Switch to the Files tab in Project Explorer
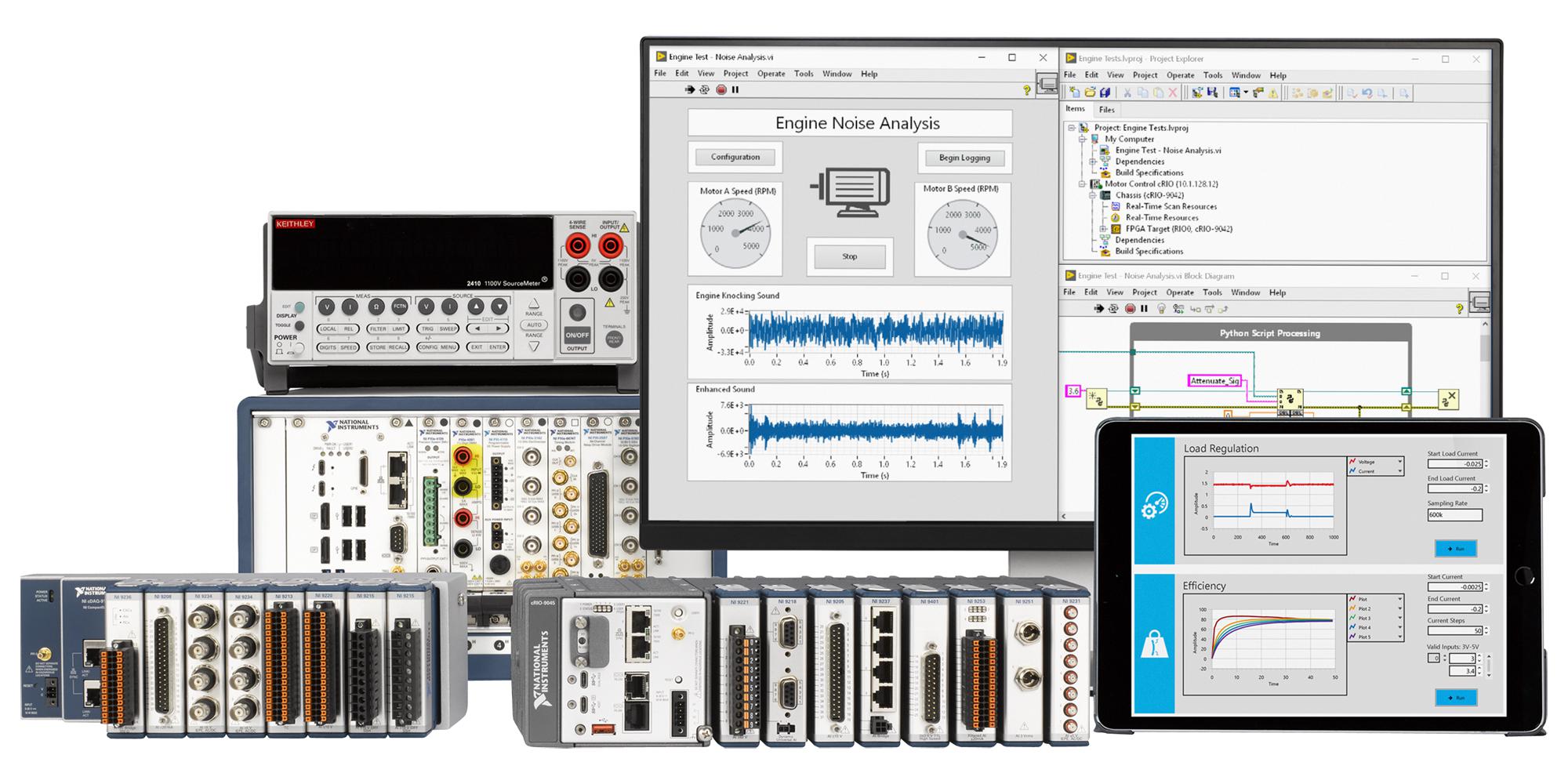1568x784 pixels. (1108, 110)
